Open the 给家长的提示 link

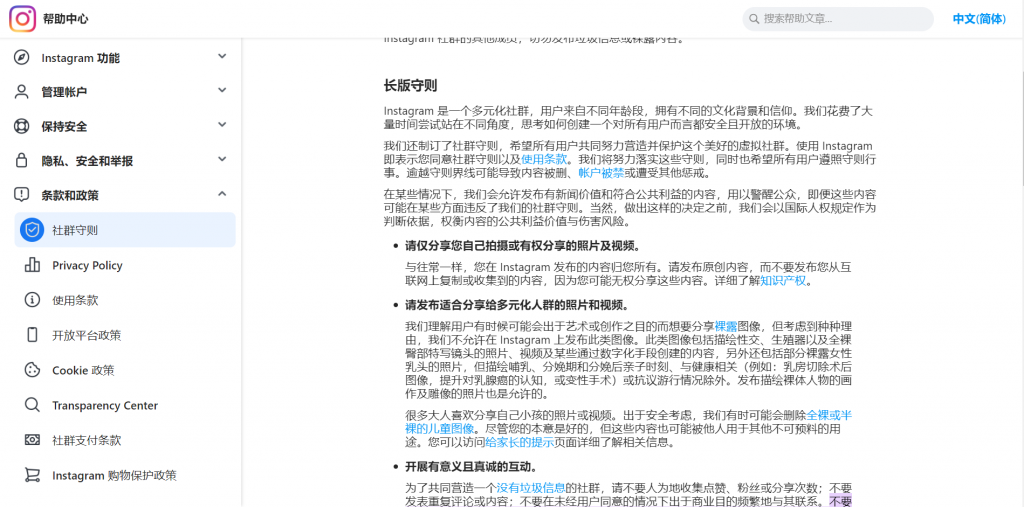coord(519,442)
